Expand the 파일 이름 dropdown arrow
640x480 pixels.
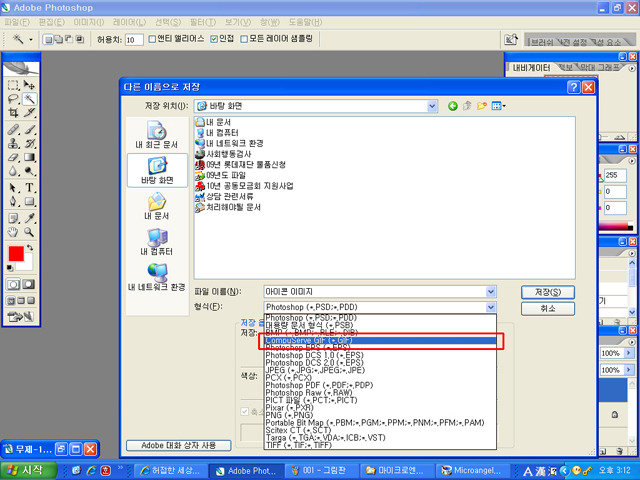pyautogui.click(x=491, y=291)
